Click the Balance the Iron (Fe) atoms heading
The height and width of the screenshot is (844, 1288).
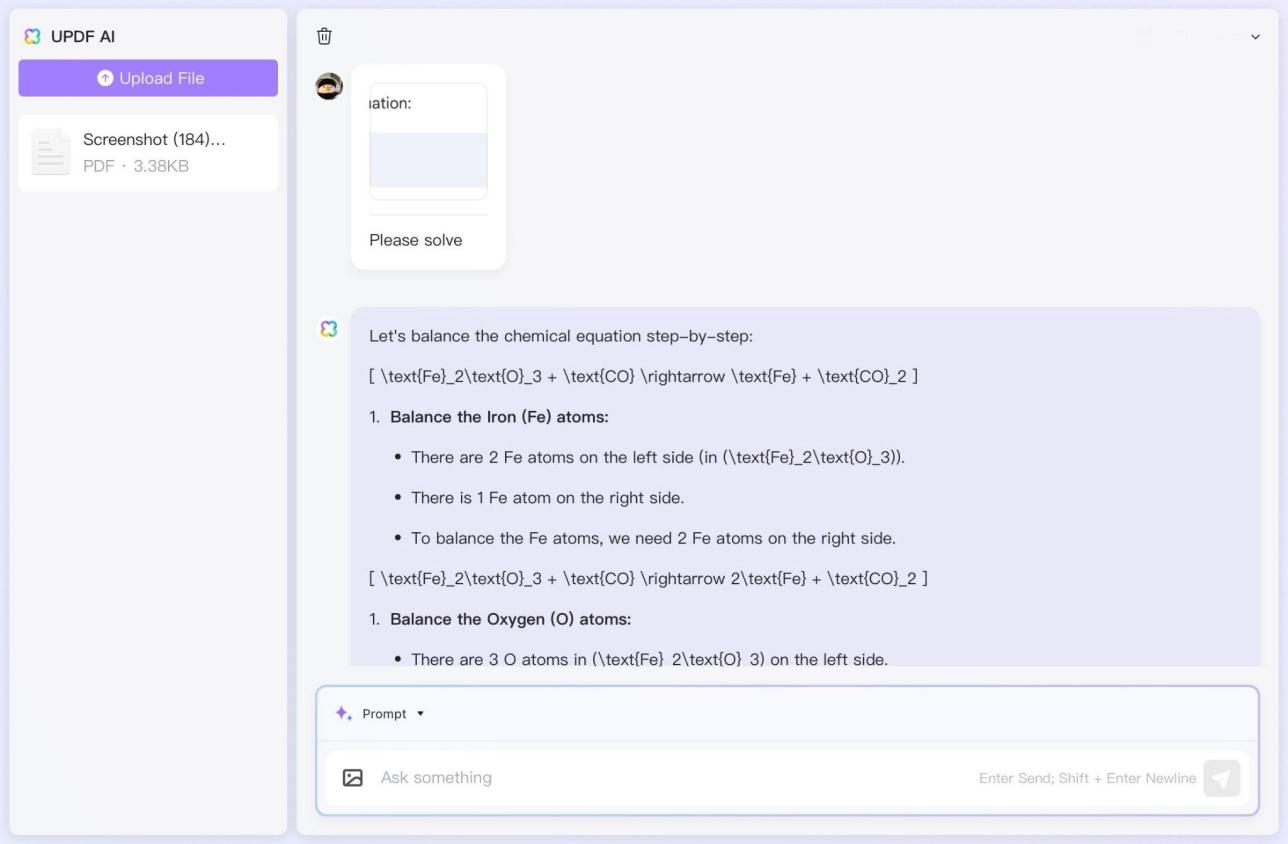click(x=499, y=417)
